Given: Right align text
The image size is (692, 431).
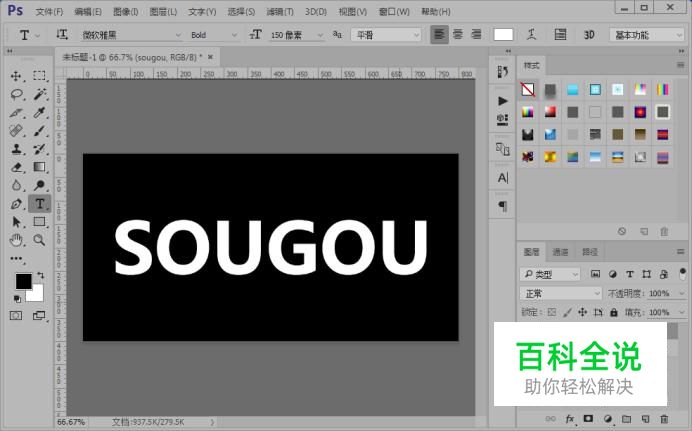Looking at the screenshot, I should coord(476,34).
